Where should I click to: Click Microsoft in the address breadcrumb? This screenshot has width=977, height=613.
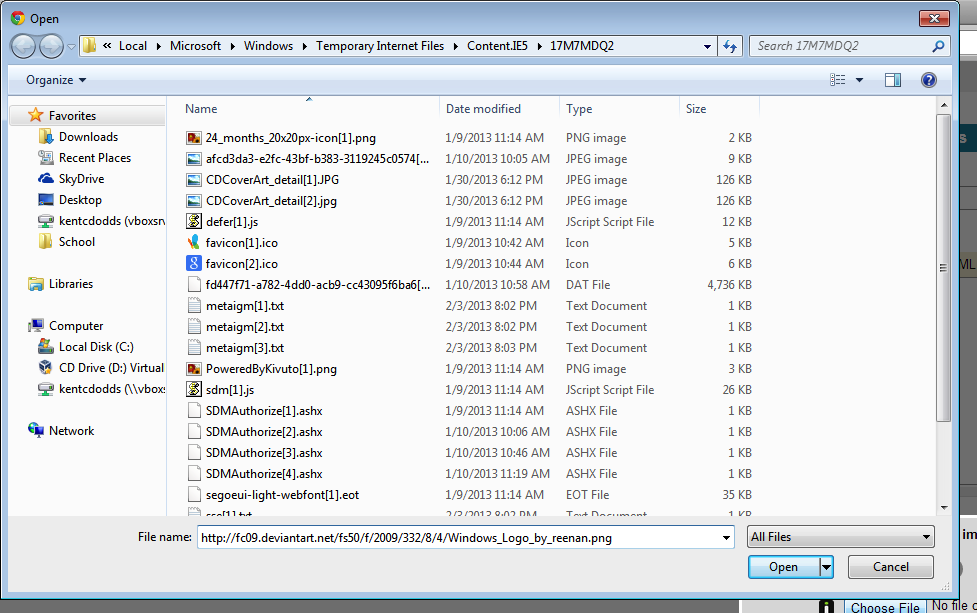(x=196, y=46)
